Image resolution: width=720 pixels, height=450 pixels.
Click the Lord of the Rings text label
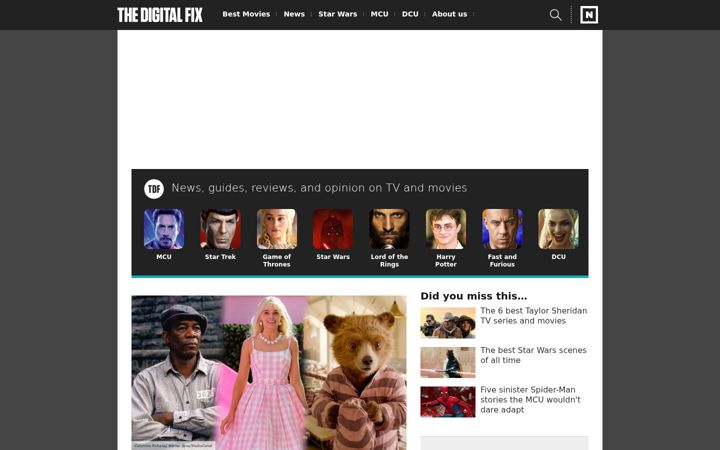(x=389, y=260)
